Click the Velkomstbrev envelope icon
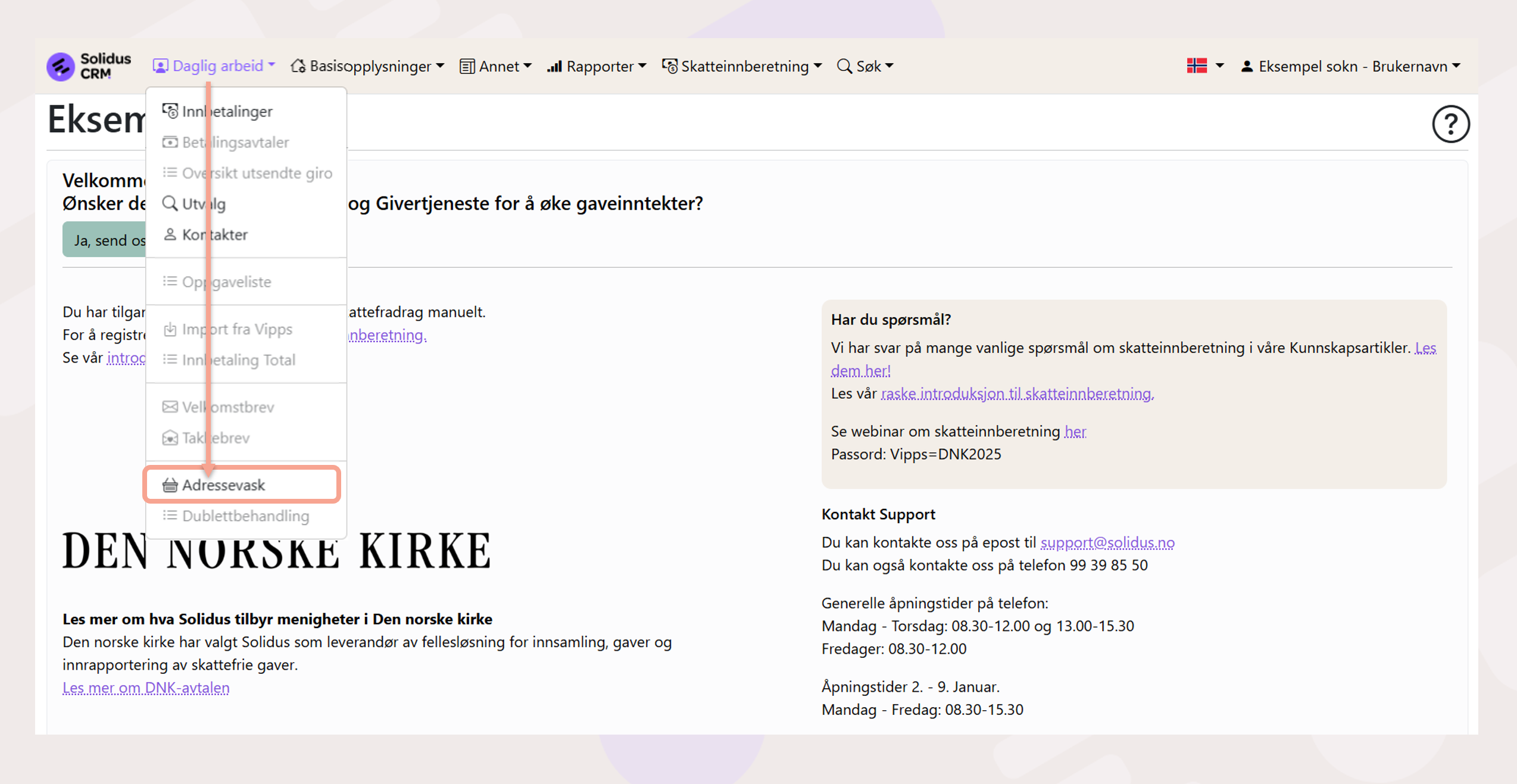 coord(170,407)
